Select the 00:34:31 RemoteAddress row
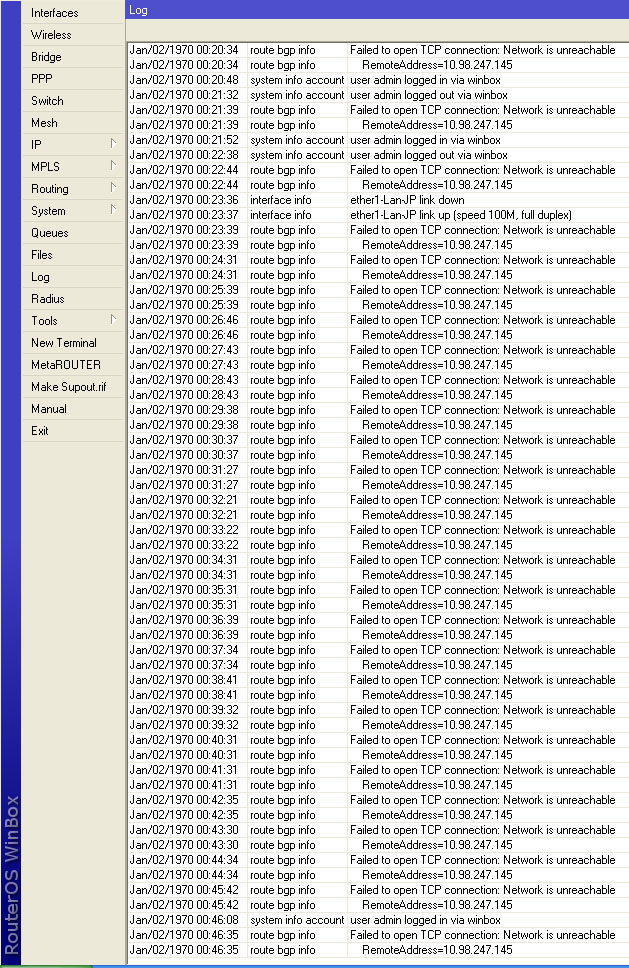Viewport: 629px width, 968px height. point(378,575)
